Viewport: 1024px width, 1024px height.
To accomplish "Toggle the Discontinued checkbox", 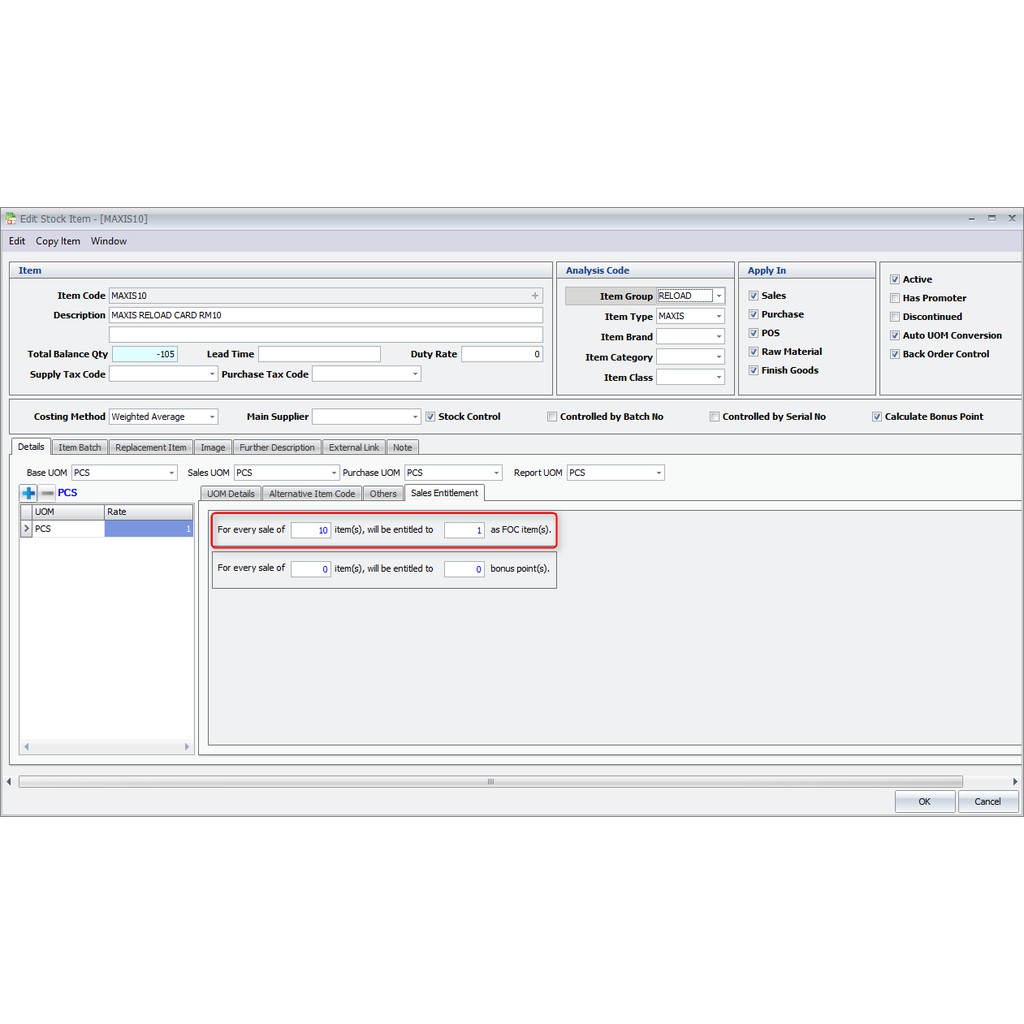I will [x=895, y=317].
